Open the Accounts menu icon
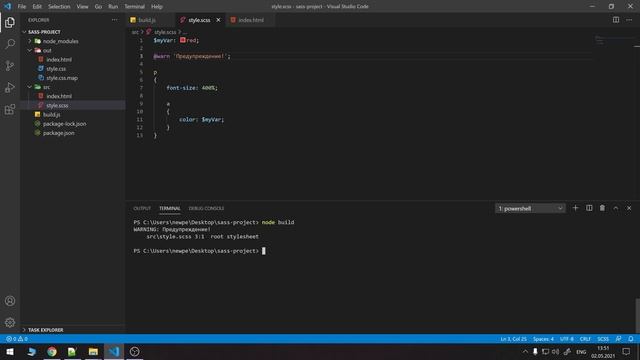 [10, 301]
